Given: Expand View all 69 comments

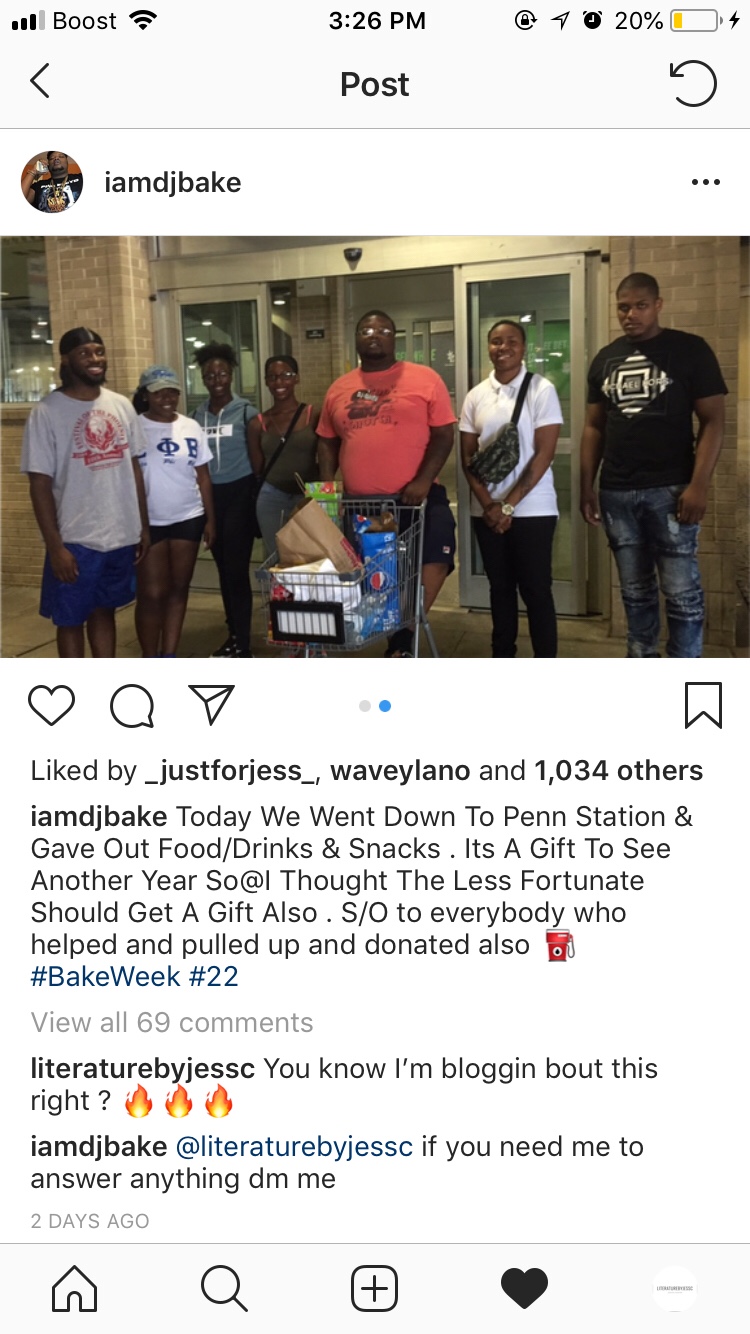Looking at the screenshot, I should click(172, 1022).
